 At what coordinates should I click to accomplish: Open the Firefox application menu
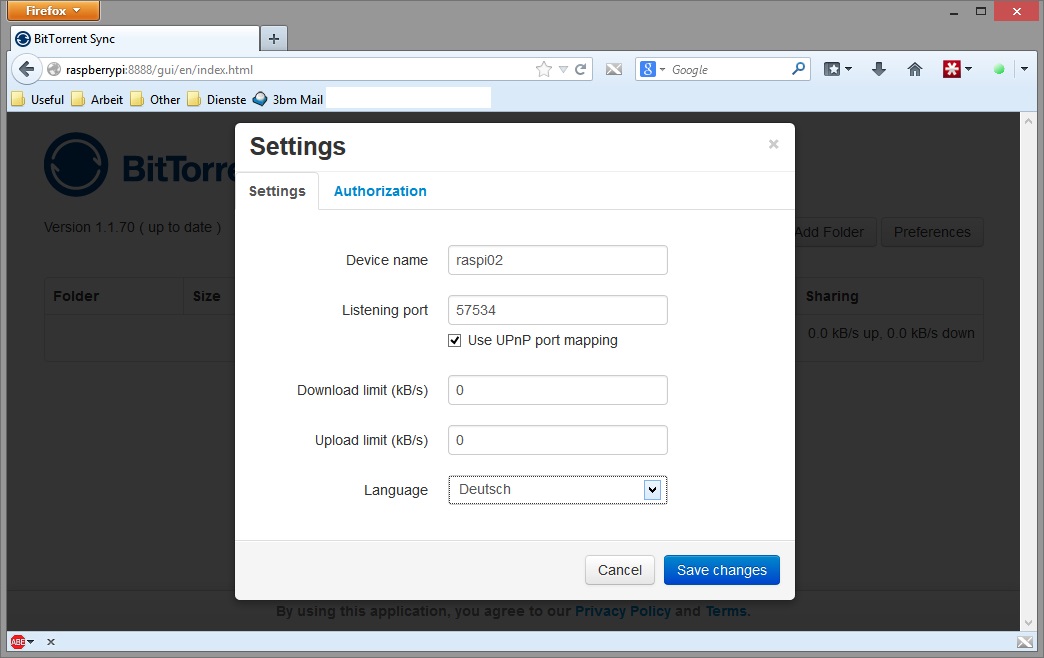[53, 11]
